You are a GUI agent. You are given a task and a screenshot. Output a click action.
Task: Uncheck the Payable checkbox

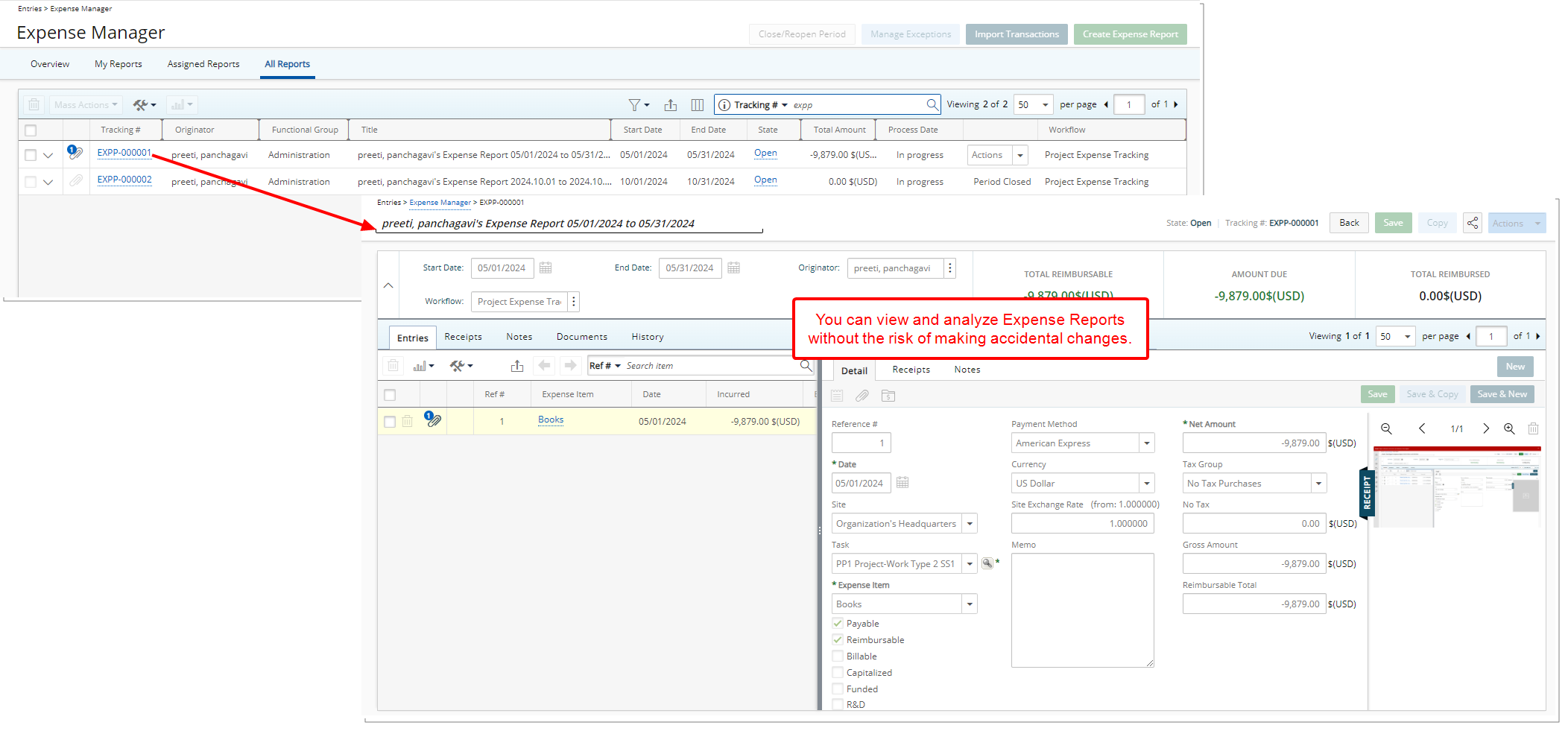pos(837,623)
